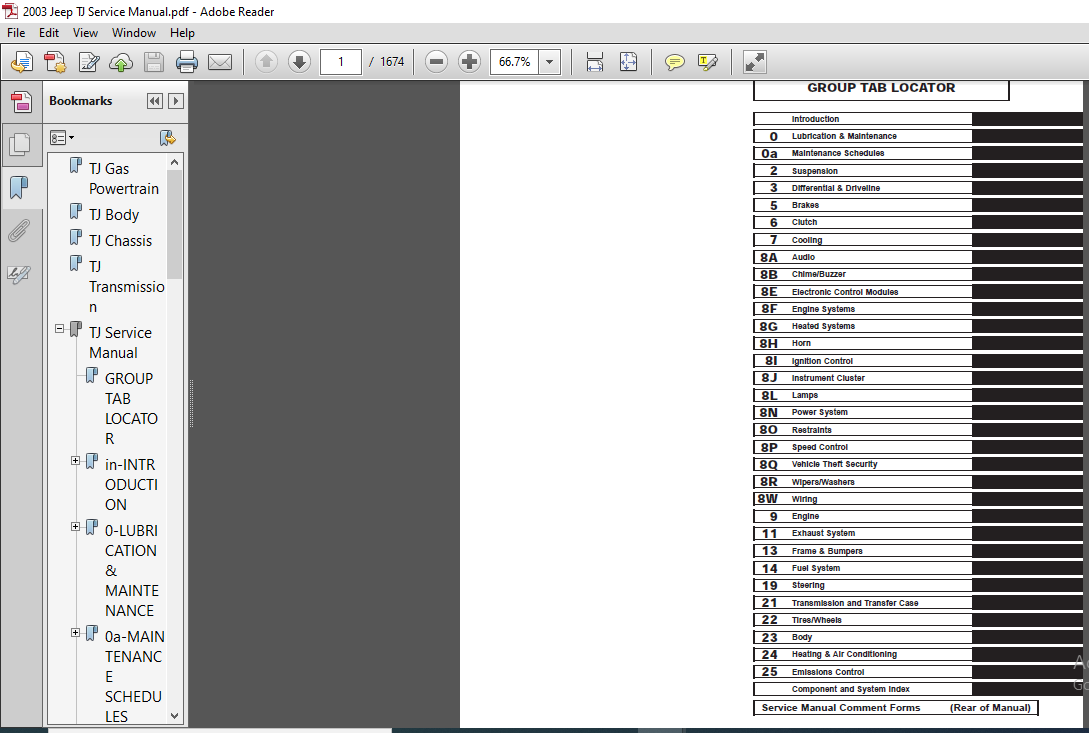Image resolution: width=1089 pixels, height=733 pixels.
Task: Select the highlight text tool
Action: [x=708, y=62]
